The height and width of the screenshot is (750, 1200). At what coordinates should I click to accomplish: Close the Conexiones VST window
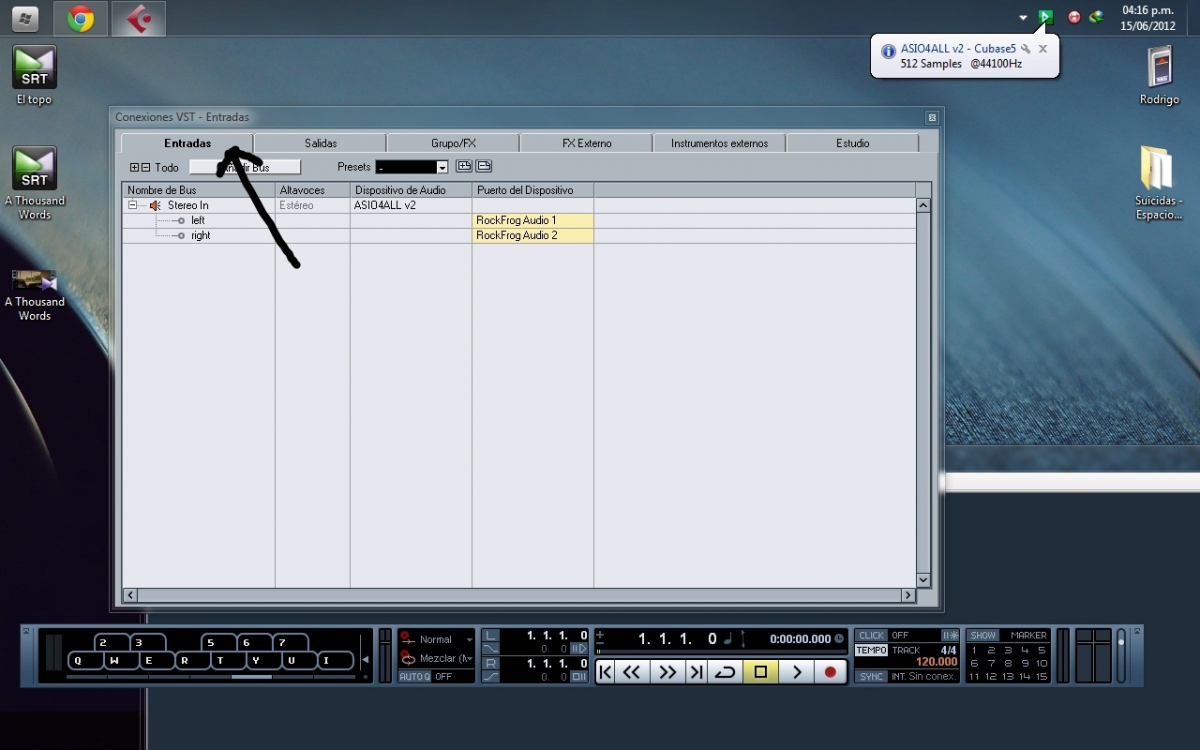(x=932, y=117)
